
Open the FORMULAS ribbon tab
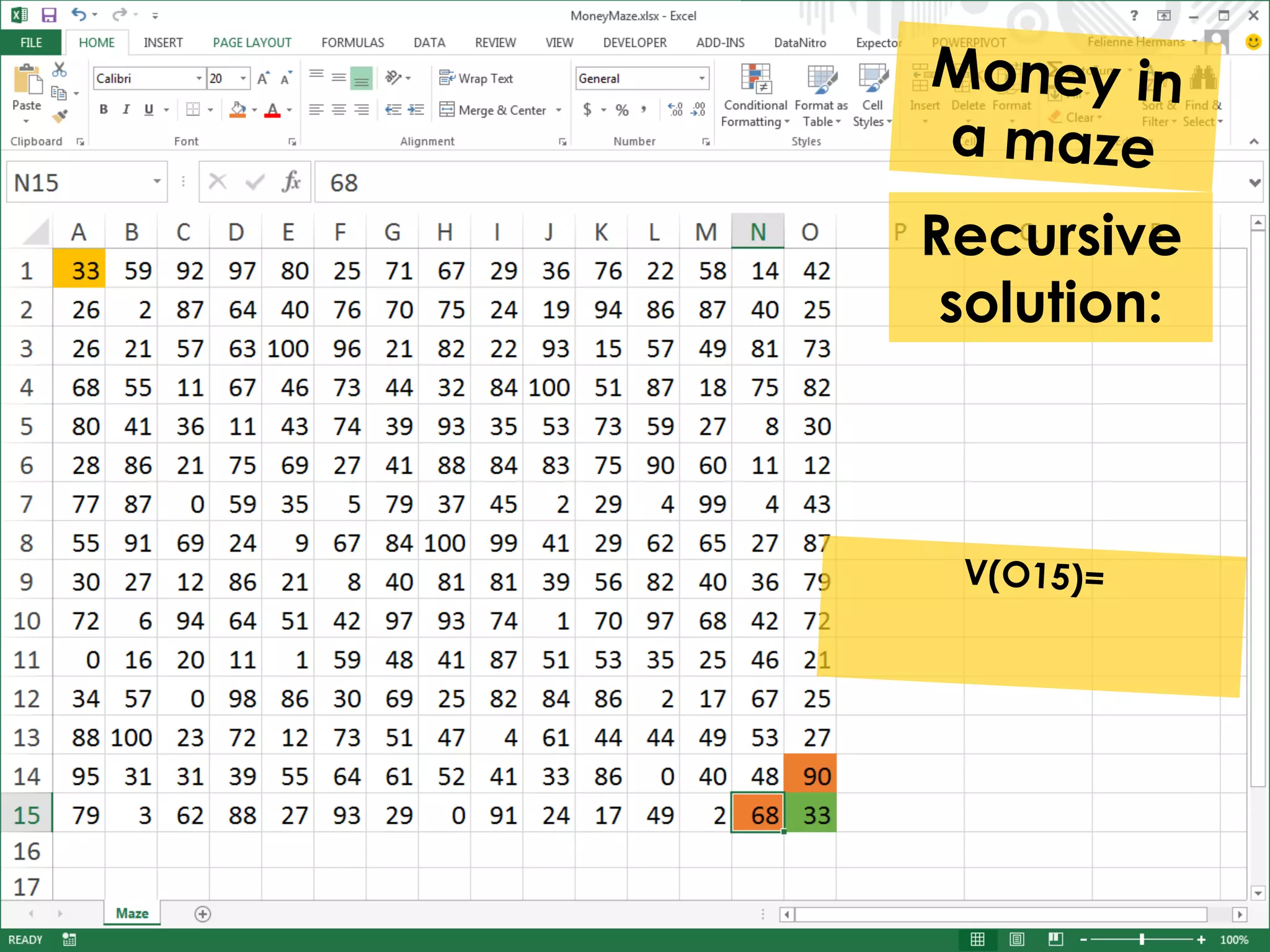tap(352, 42)
